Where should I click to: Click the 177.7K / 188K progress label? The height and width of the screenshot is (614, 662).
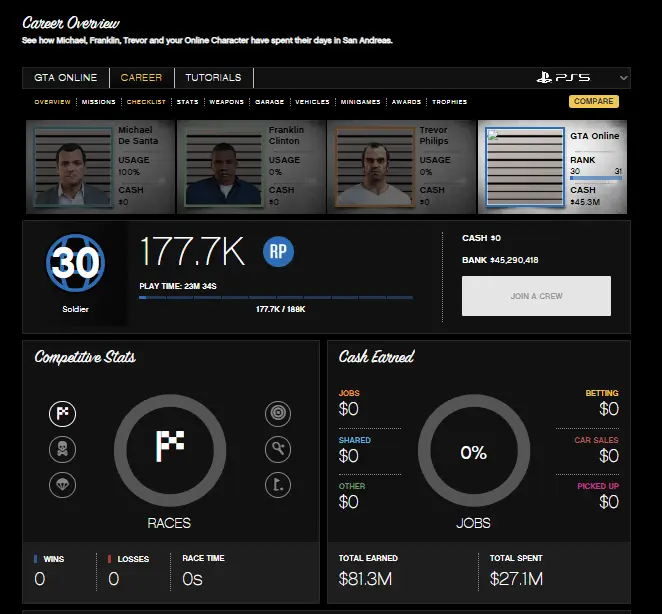pos(280,310)
